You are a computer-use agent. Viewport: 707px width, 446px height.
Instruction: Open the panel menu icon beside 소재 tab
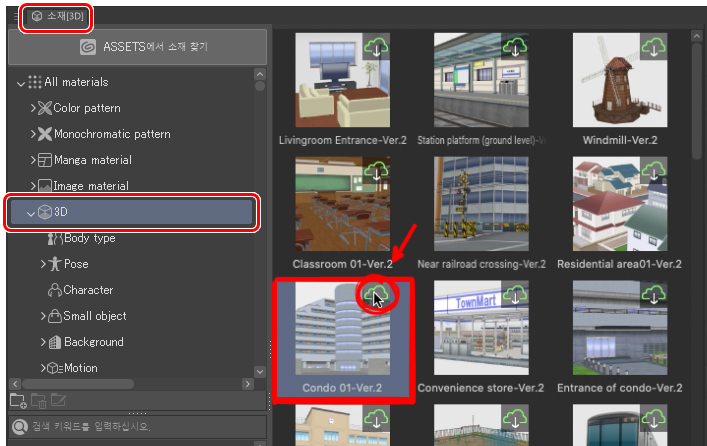13,16
